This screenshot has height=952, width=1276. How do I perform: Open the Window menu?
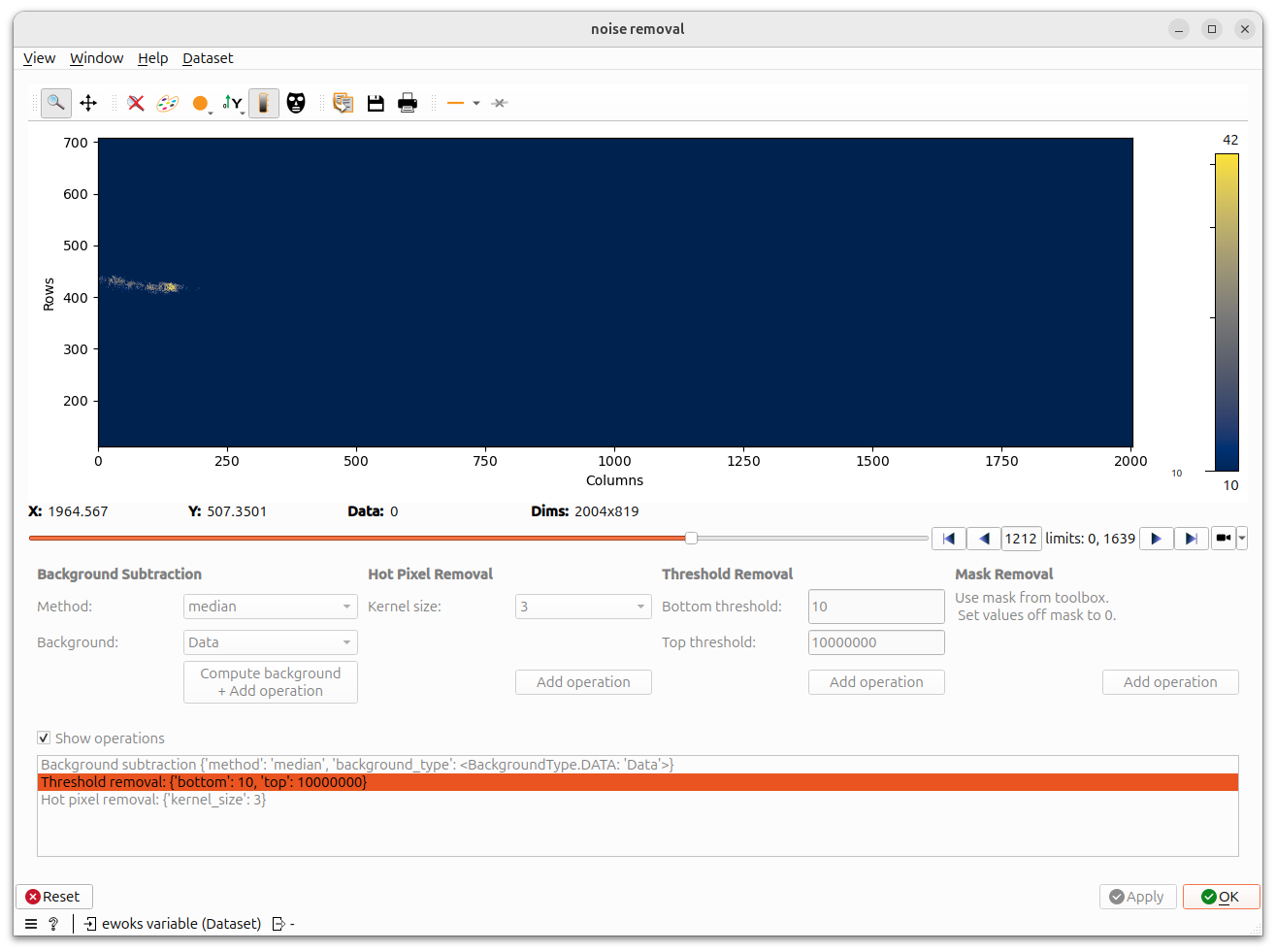pyautogui.click(x=96, y=58)
